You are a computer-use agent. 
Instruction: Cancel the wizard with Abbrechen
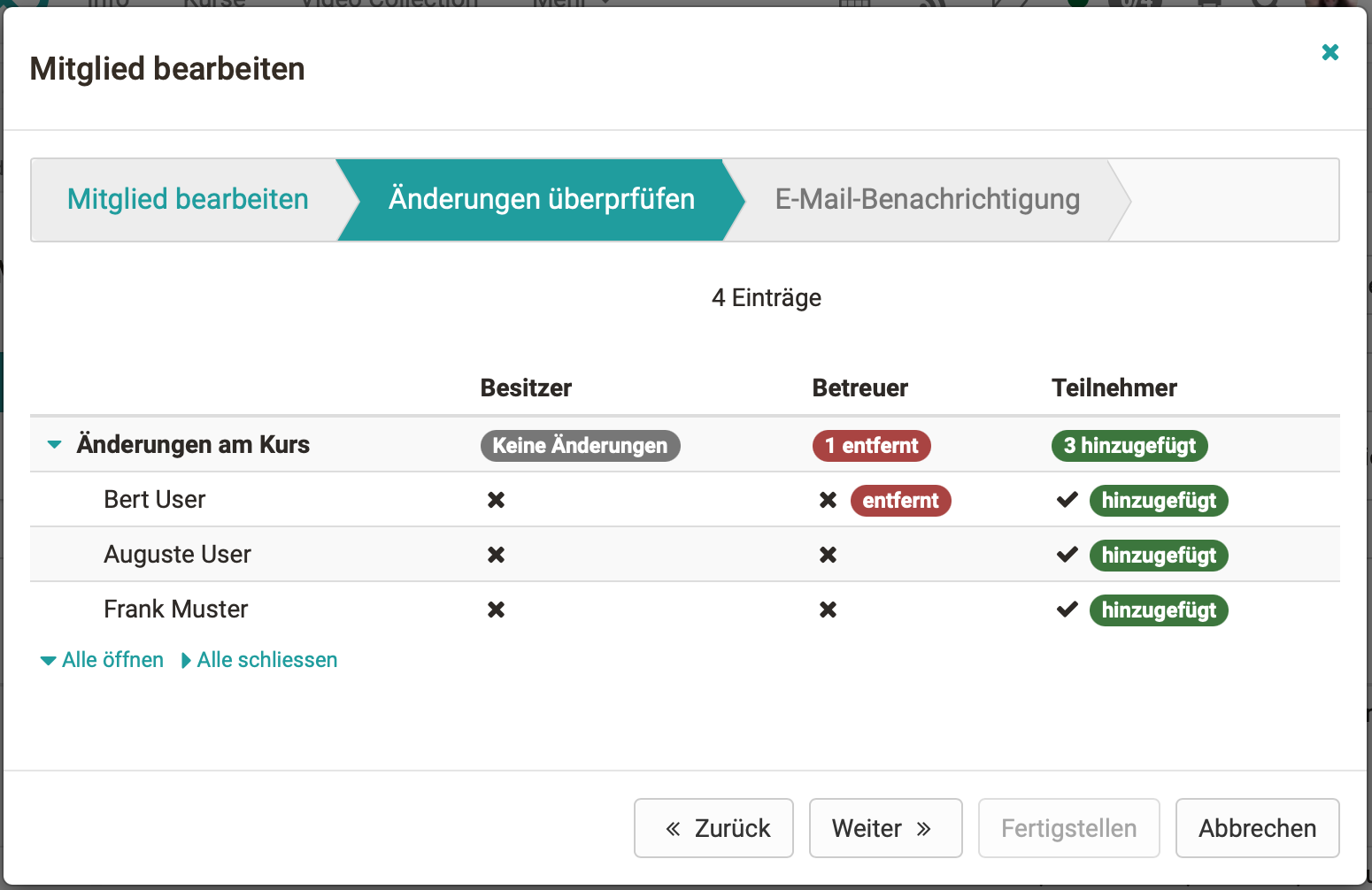tap(1257, 828)
